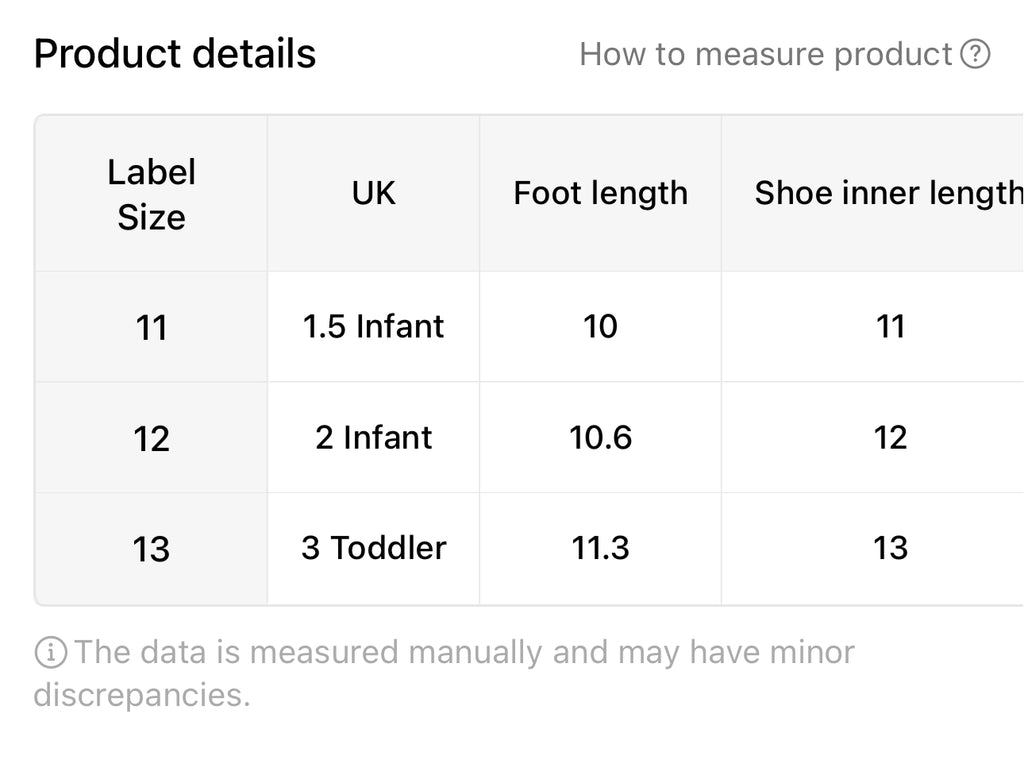Select the UK column header
This screenshot has width=1024, height=760.
click(x=373, y=194)
